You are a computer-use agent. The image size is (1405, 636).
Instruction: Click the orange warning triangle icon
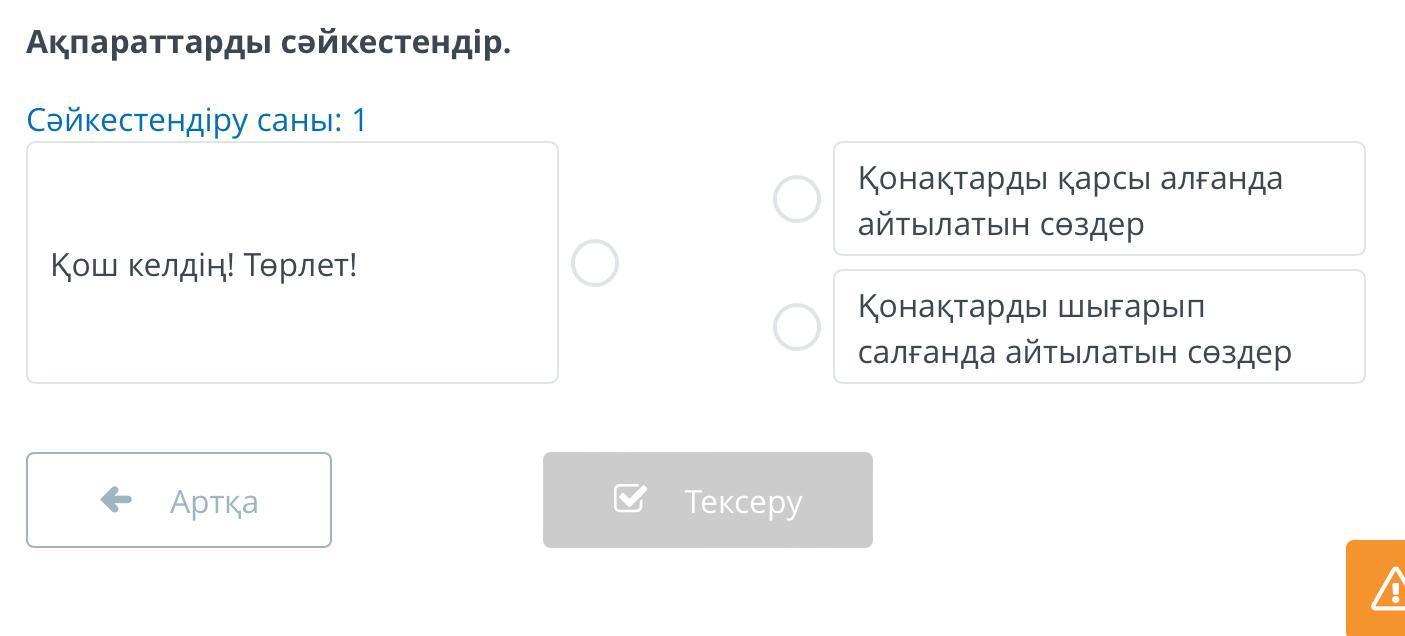coord(1389,590)
